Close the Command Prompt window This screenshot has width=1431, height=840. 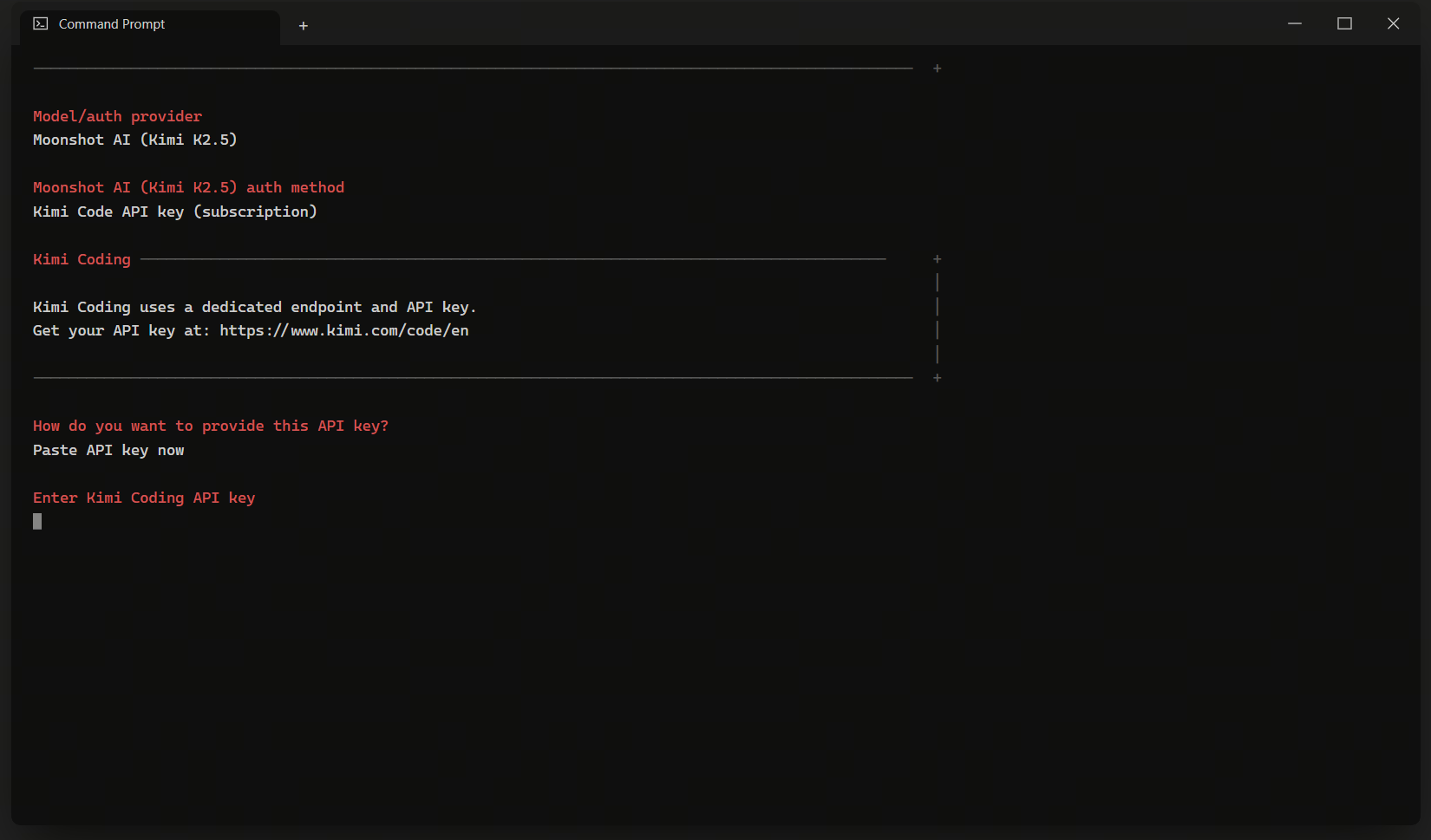point(1393,24)
